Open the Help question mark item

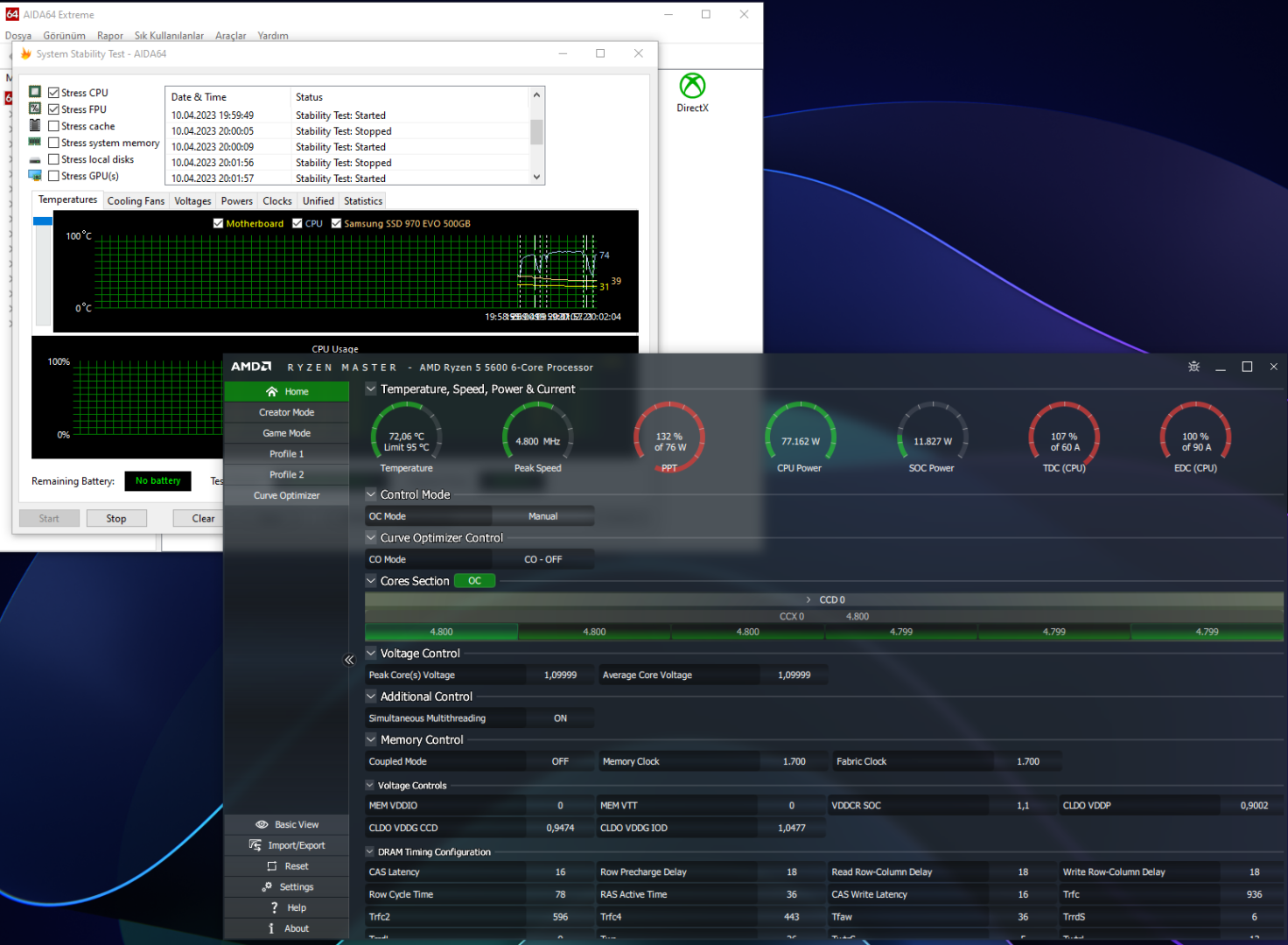pyautogui.click(x=287, y=908)
